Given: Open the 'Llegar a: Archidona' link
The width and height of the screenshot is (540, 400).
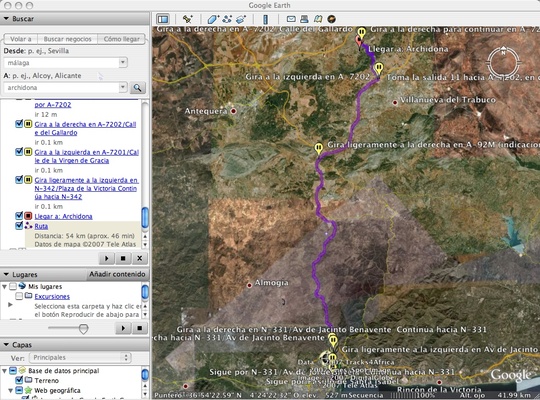Looking at the screenshot, I should pos(63,216).
